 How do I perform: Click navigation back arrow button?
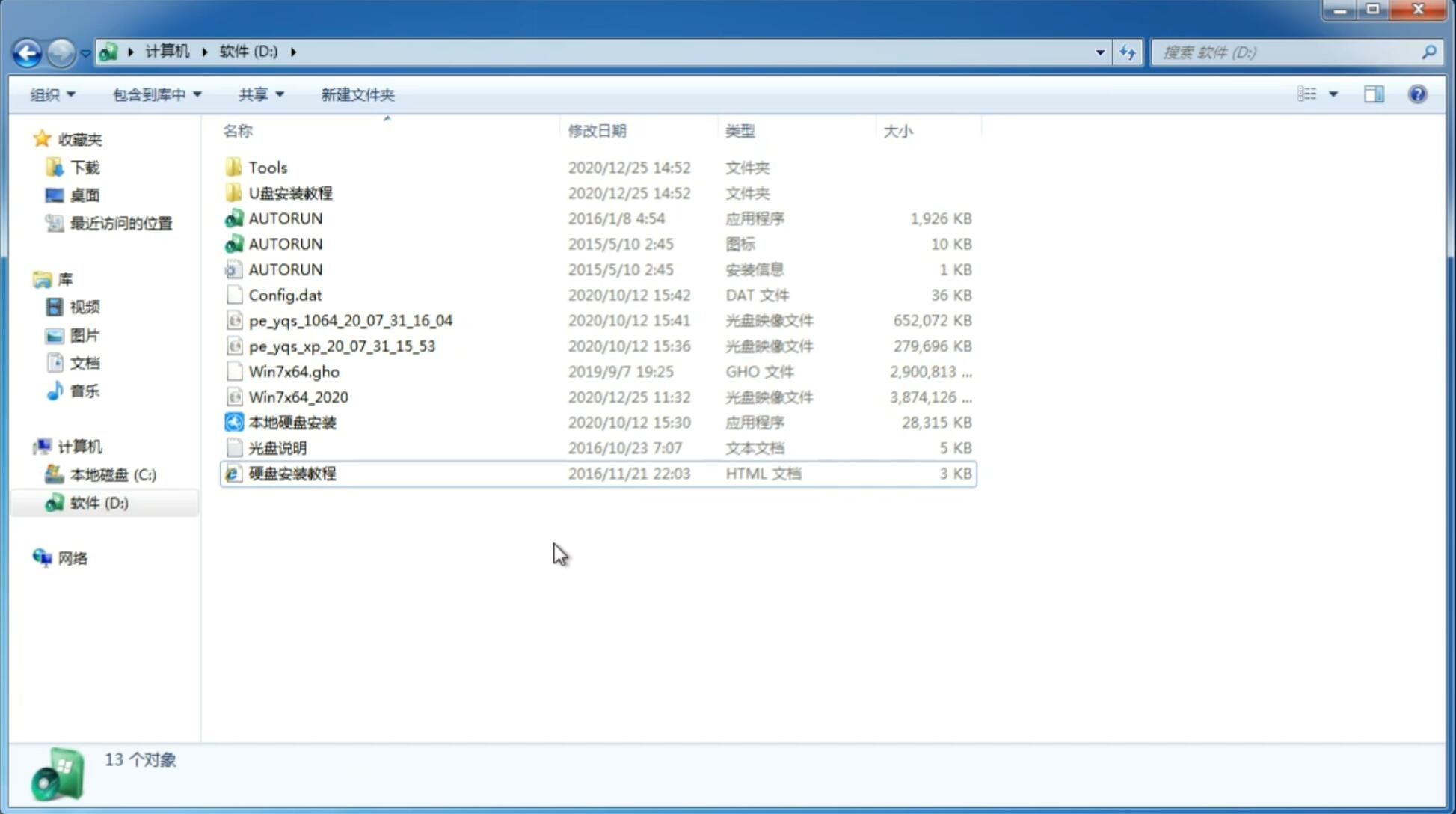pyautogui.click(x=27, y=52)
